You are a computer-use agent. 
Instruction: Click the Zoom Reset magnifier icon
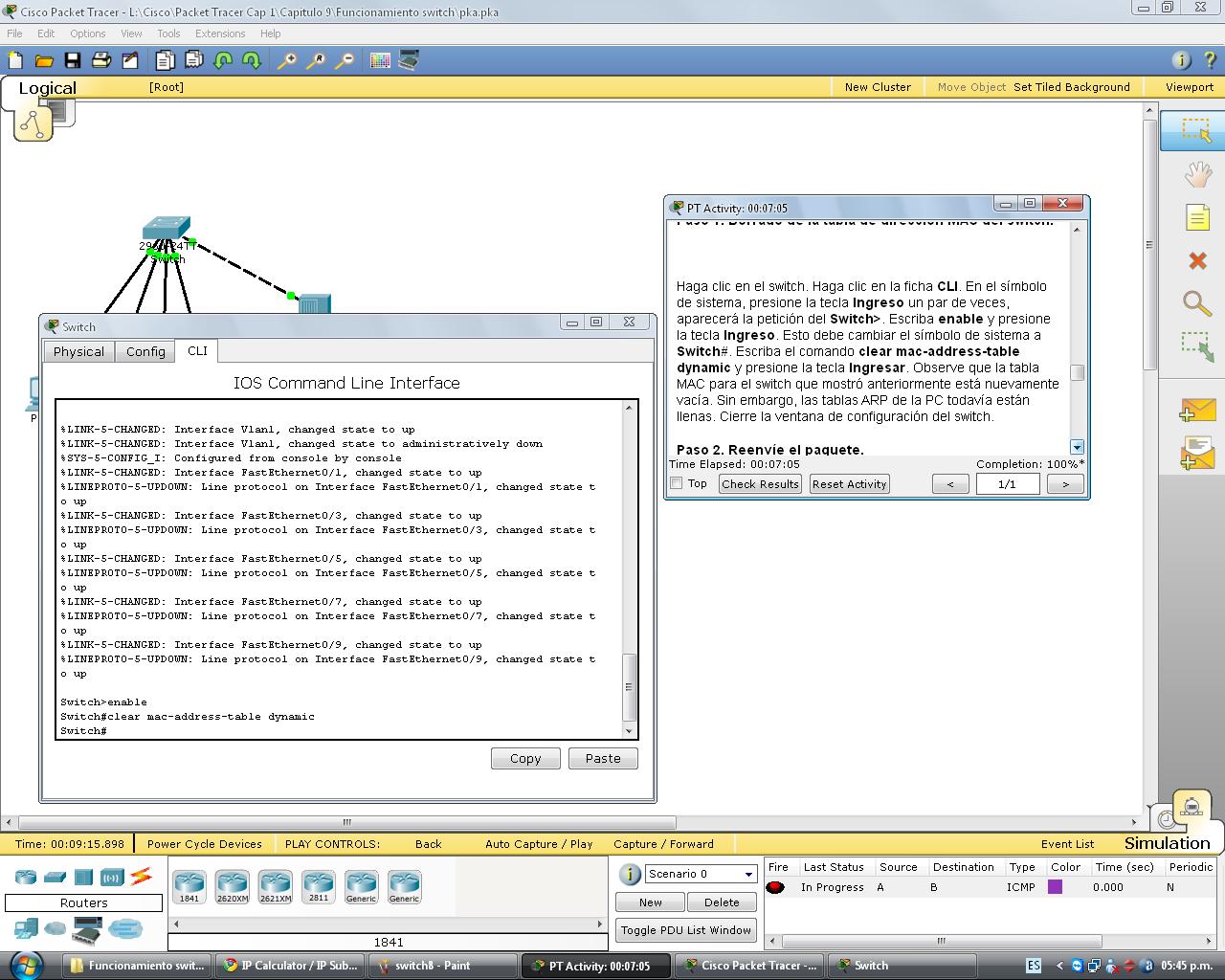coord(315,60)
